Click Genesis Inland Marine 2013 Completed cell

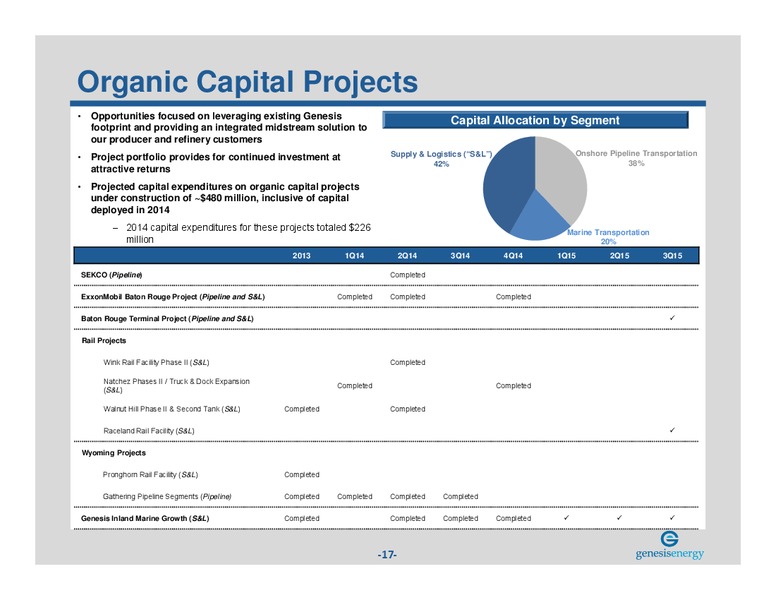(x=301, y=518)
